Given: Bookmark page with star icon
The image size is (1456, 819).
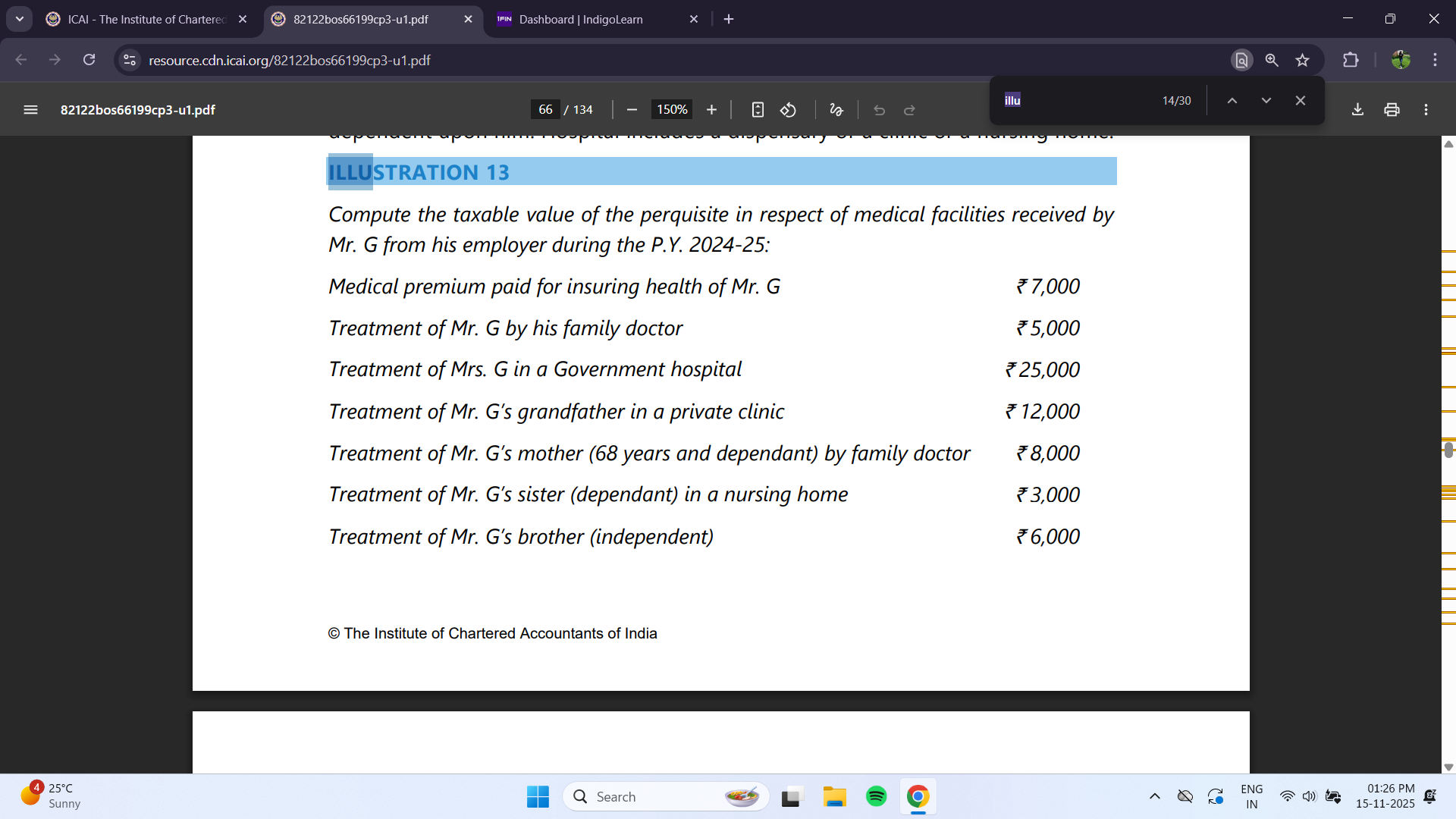Looking at the screenshot, I should coord(1303,60).
